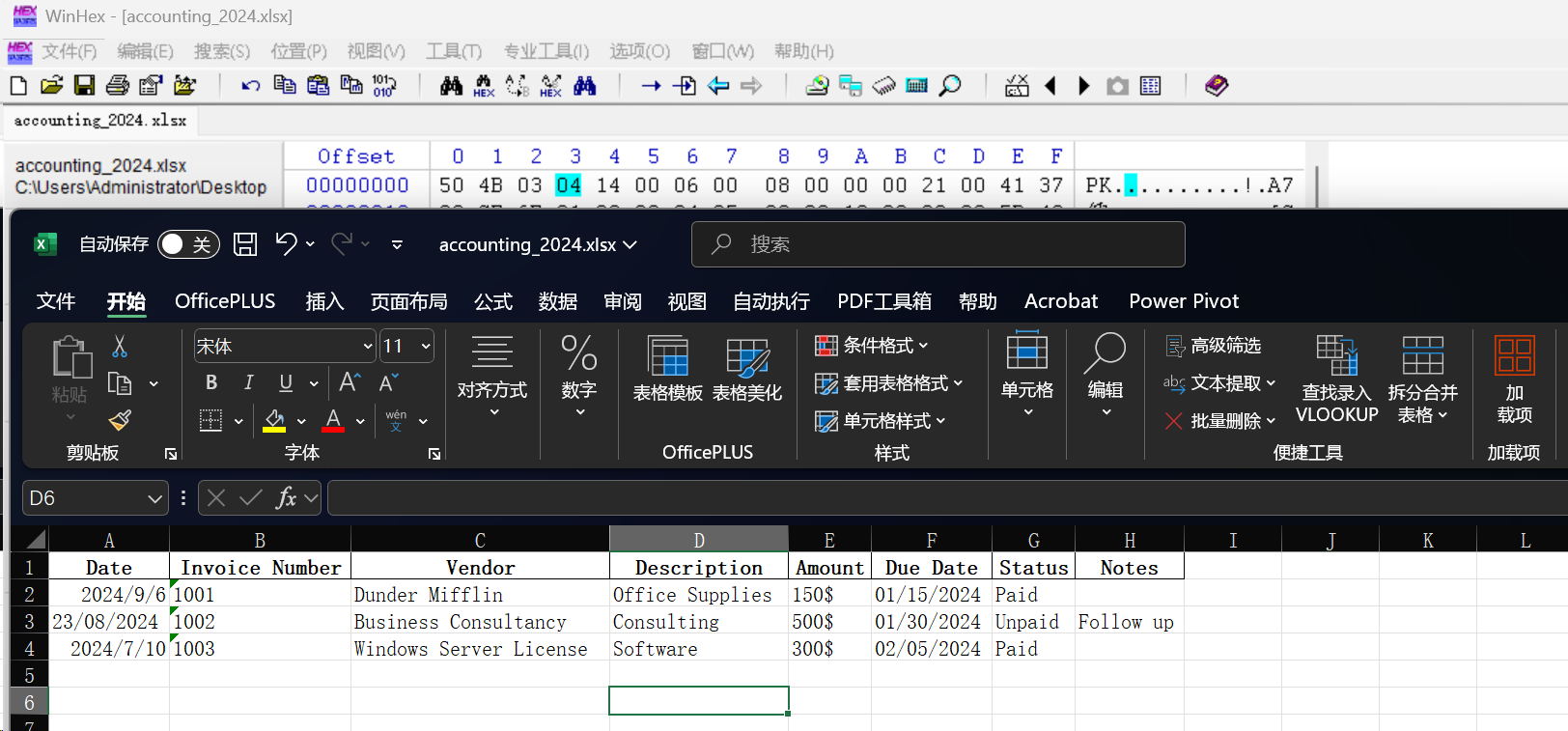
Task: Click the Insert Function fx icon
Action: [x=286, y=498]
